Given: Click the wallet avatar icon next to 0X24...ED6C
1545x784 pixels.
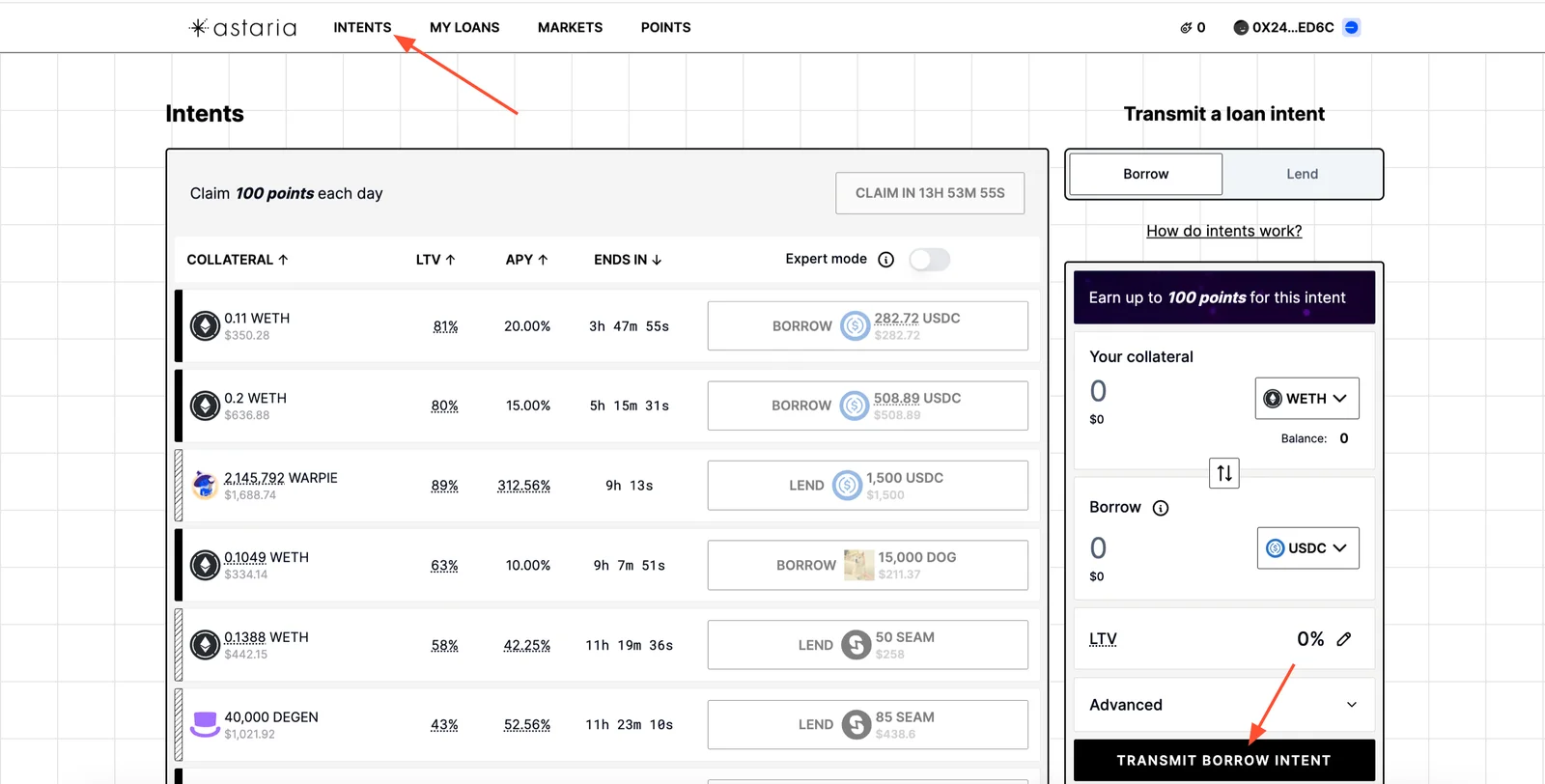Looking at the screenshot, I should click(x=1241, y=27).
